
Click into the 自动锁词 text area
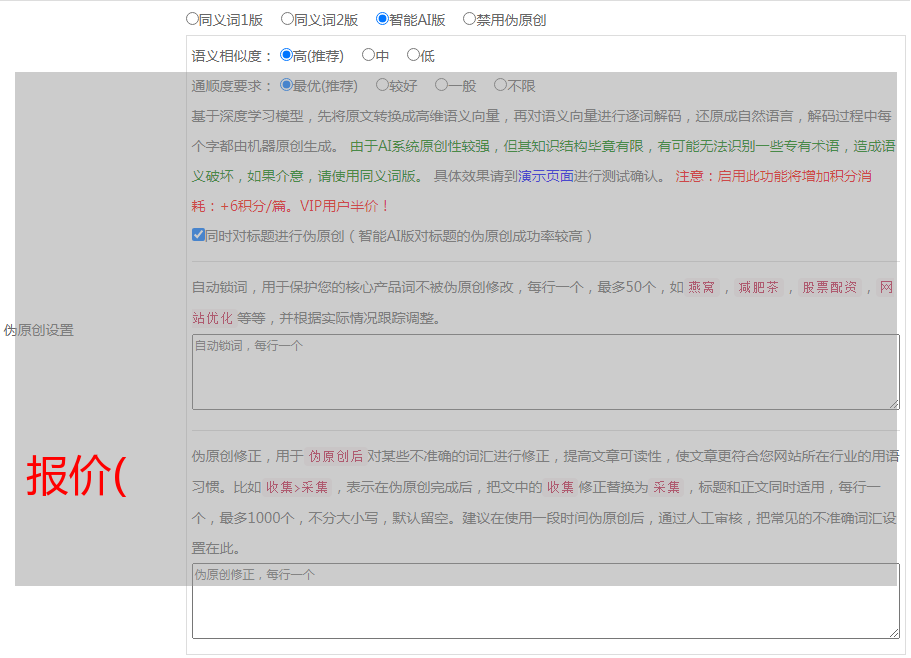545,372
